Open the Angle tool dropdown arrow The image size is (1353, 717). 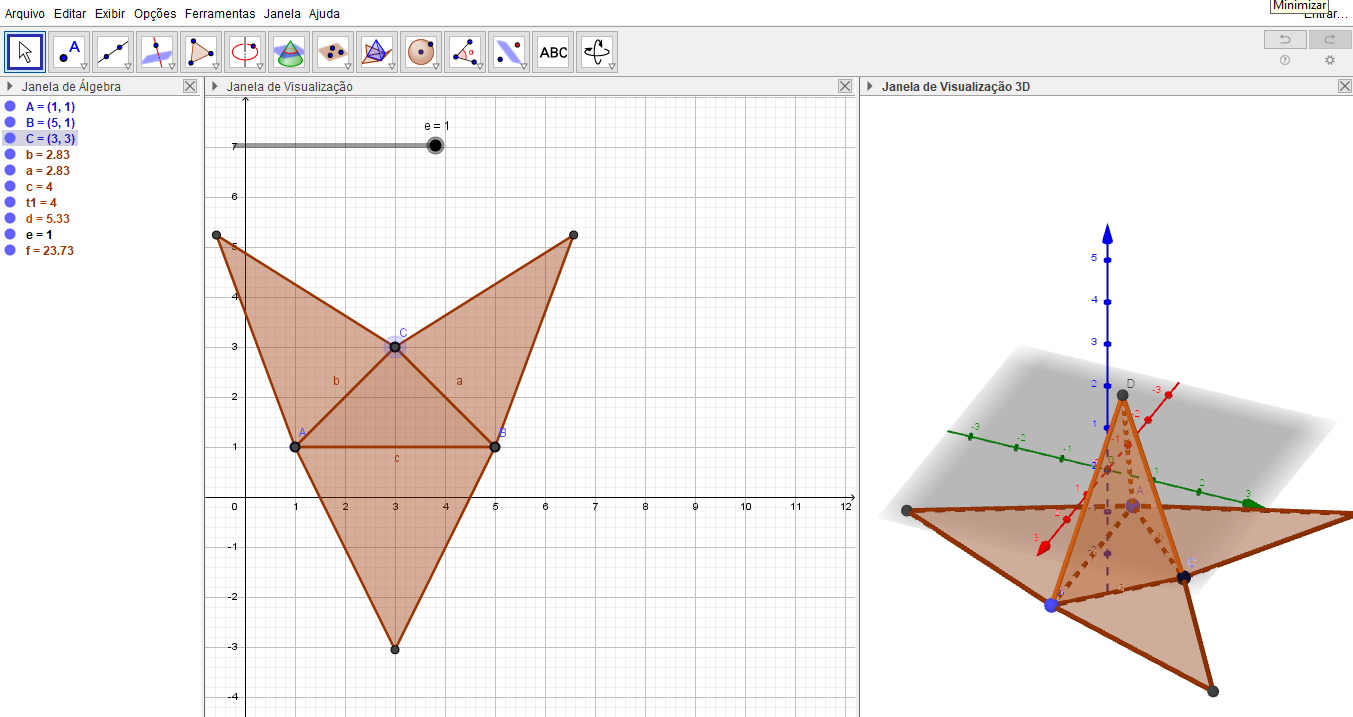(480, 66)
